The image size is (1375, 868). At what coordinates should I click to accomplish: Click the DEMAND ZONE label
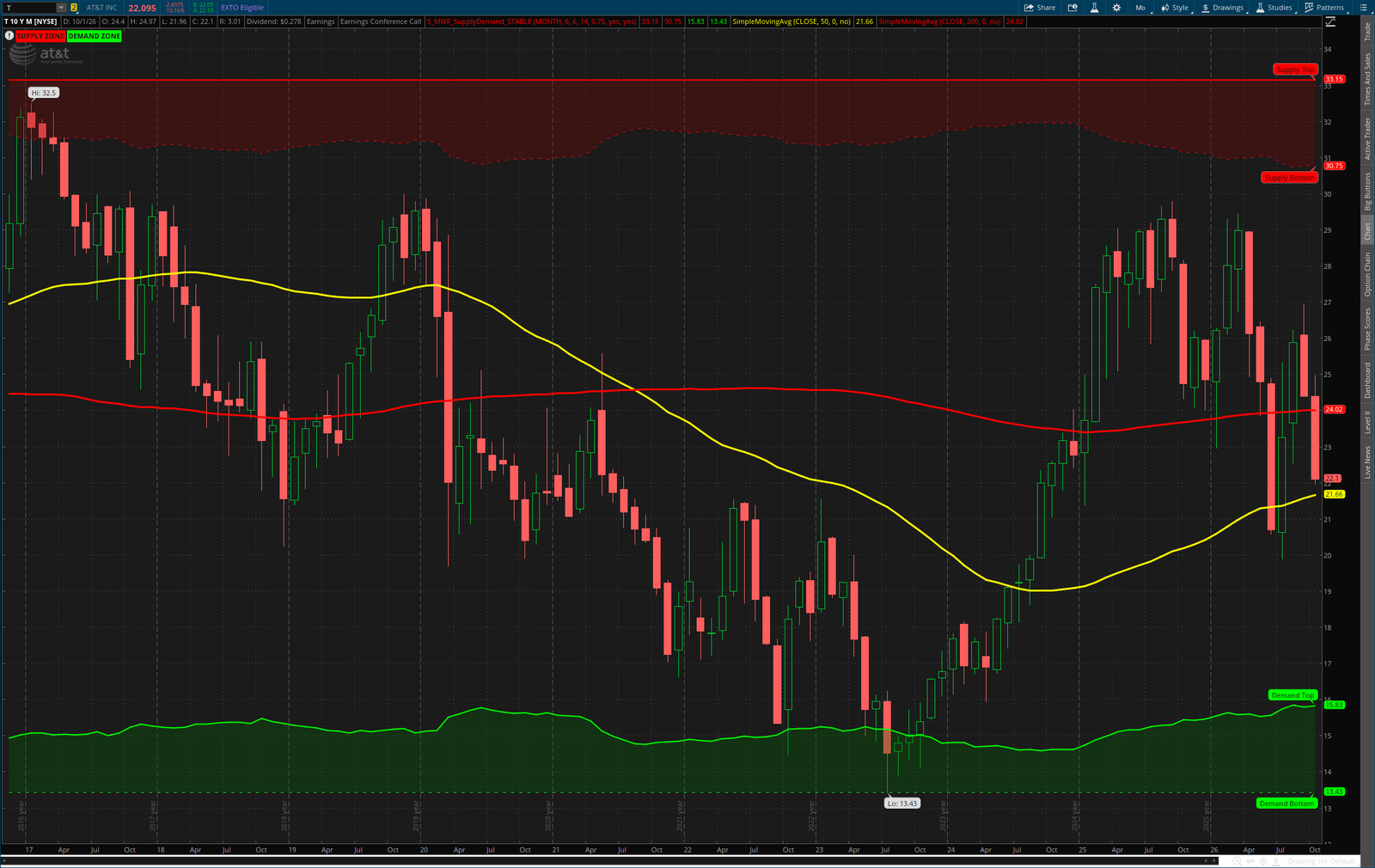(x=95, y=36)
